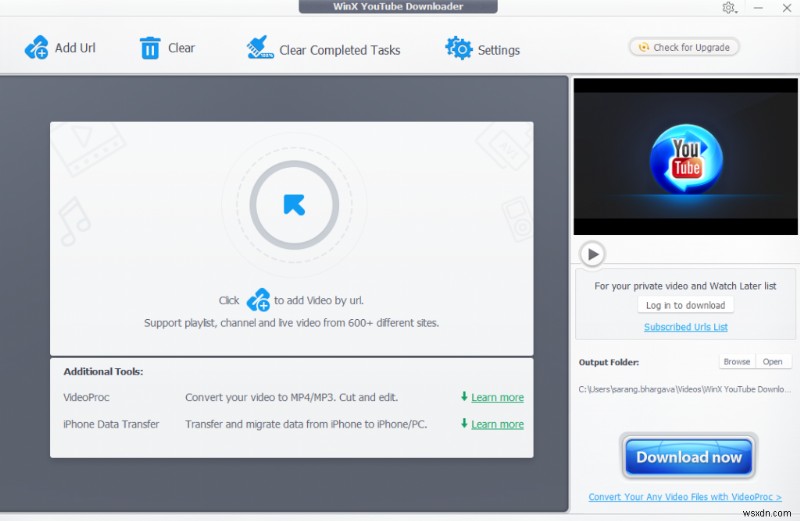Click the Download now button
800x521 pixels.
tap(689, 457)
